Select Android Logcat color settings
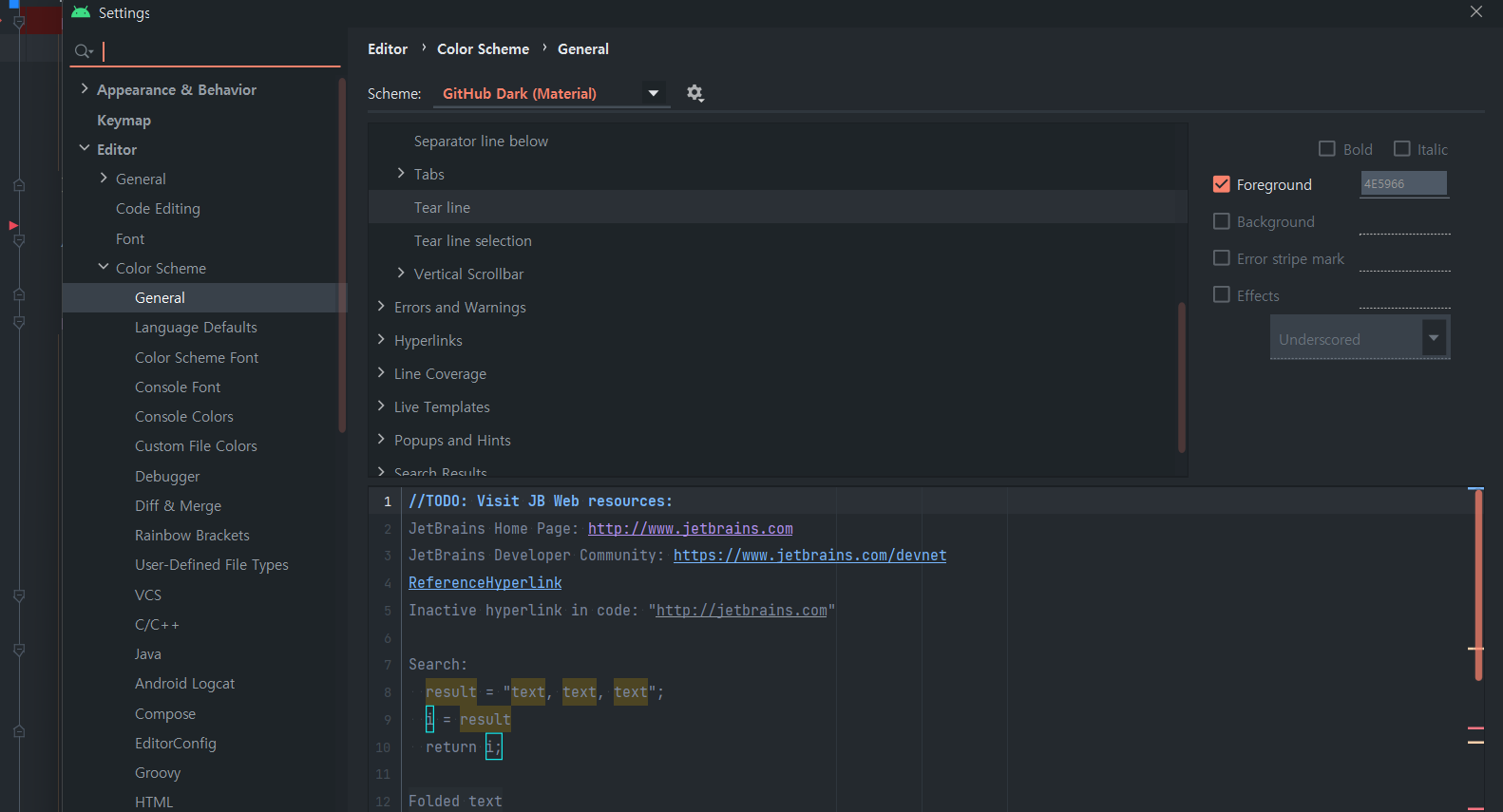Screen dimensions: 1503x812 coord(184,683)
